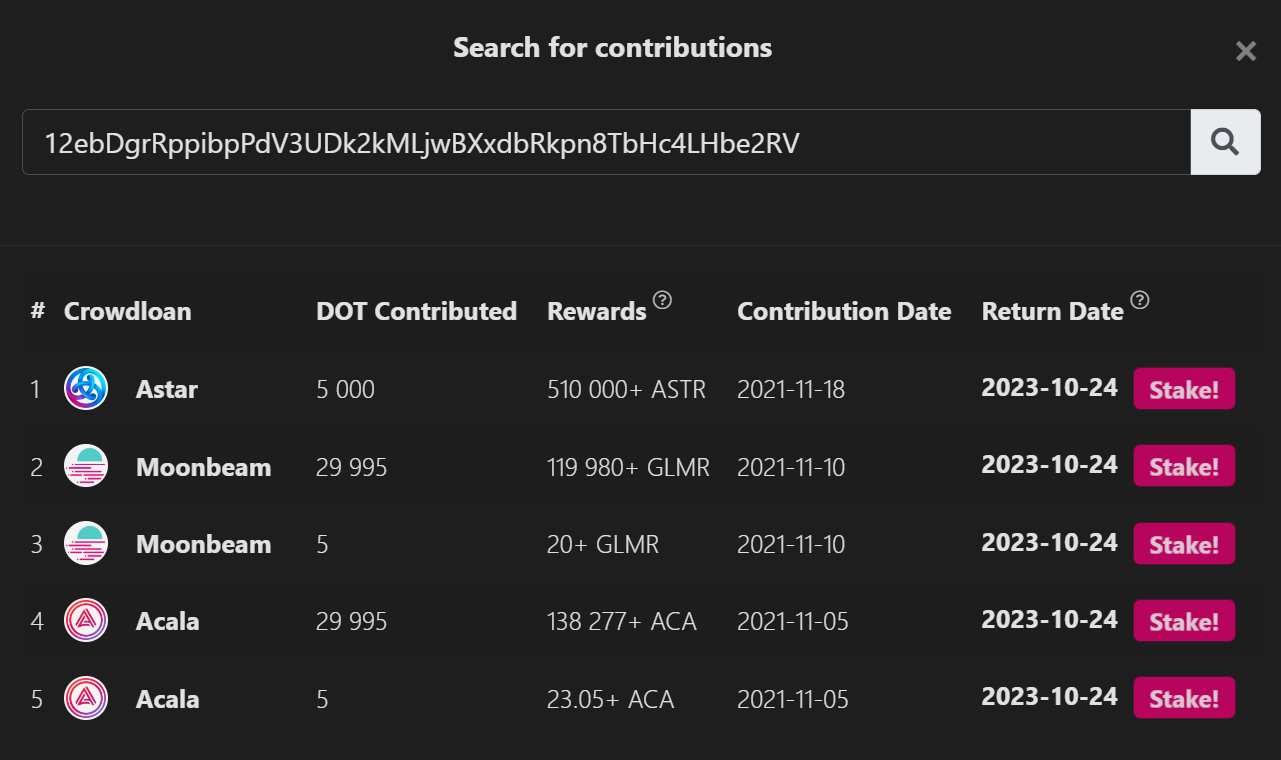Click the magnifying glass search button

click(1225, 142)
